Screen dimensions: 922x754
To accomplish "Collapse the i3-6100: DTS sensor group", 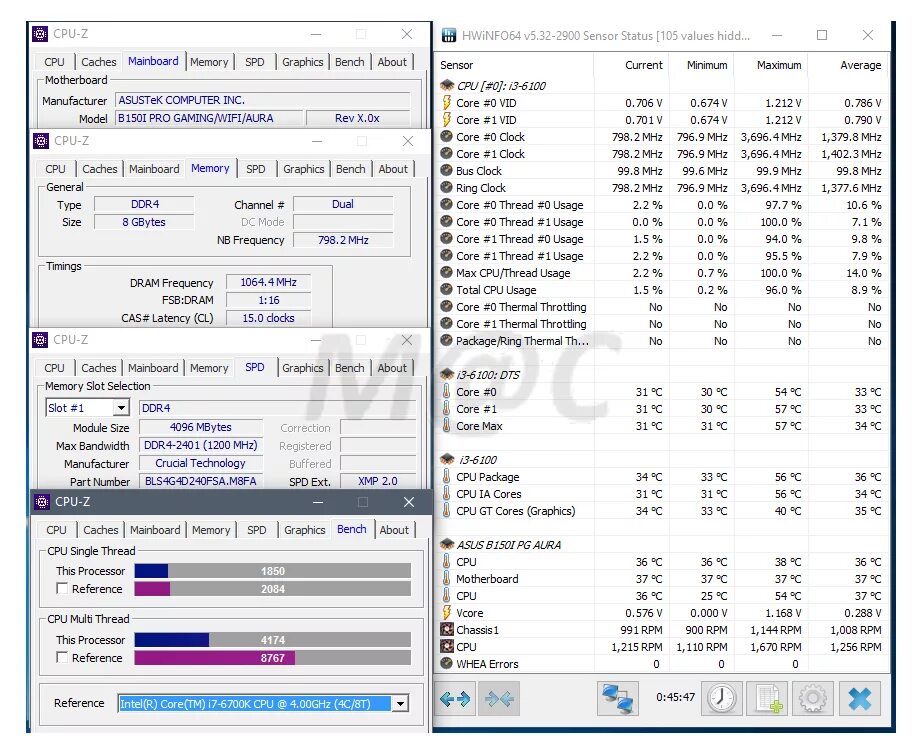I will point(447,375).
